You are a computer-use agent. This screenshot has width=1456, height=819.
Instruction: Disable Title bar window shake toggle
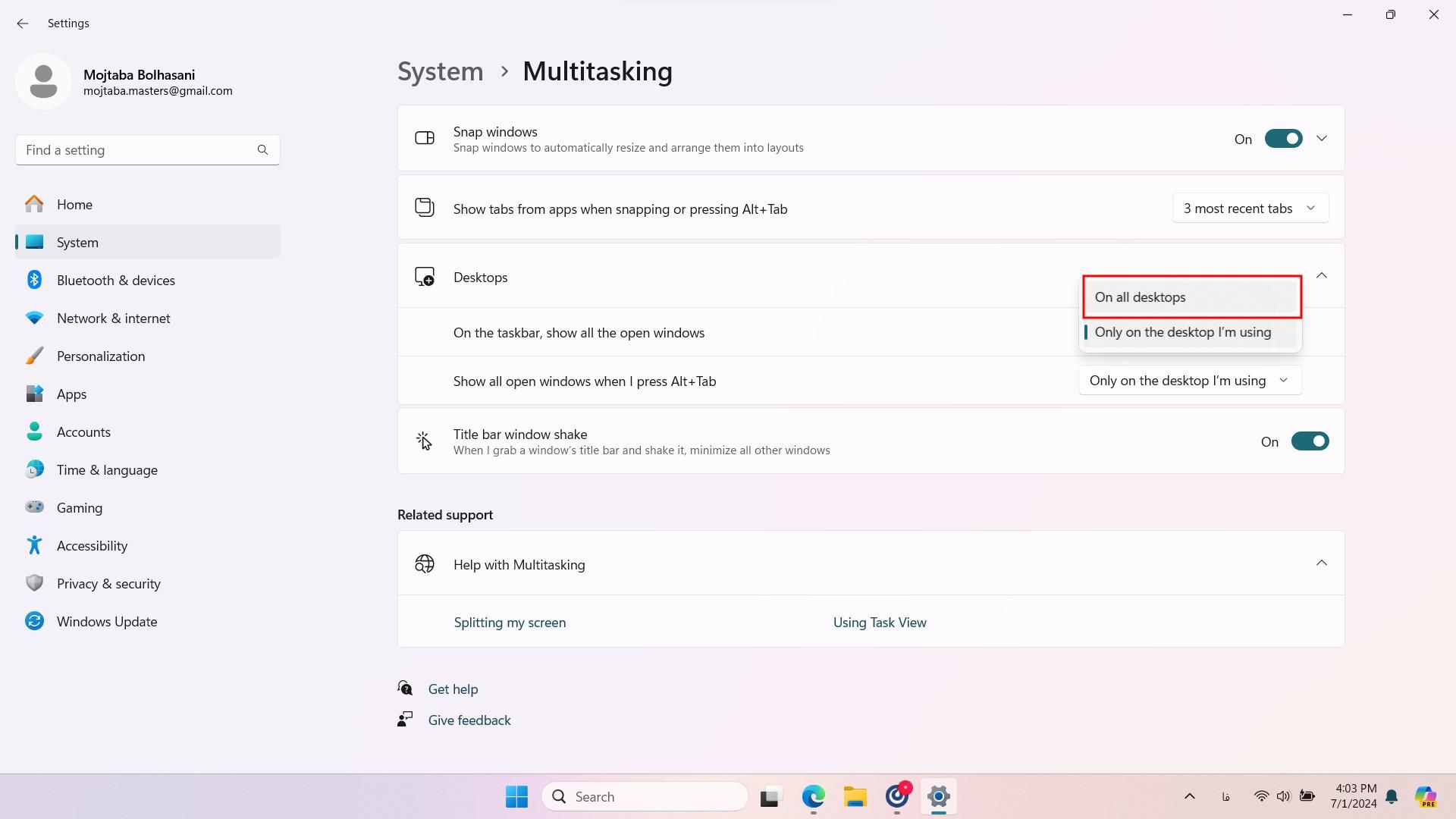tap(1310, 441)
